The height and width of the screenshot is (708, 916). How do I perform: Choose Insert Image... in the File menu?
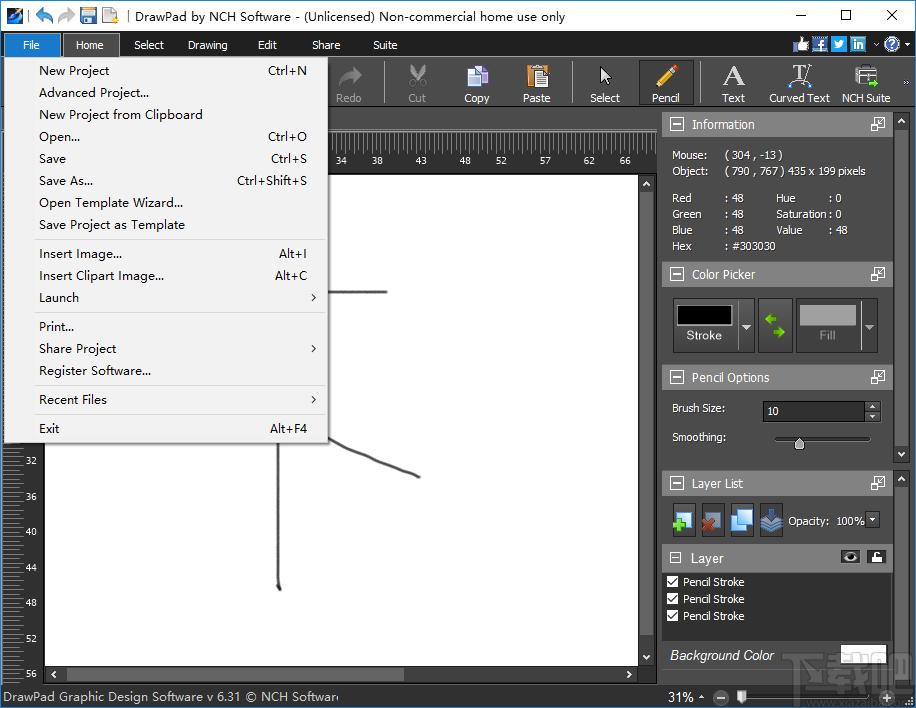(165, 254)
